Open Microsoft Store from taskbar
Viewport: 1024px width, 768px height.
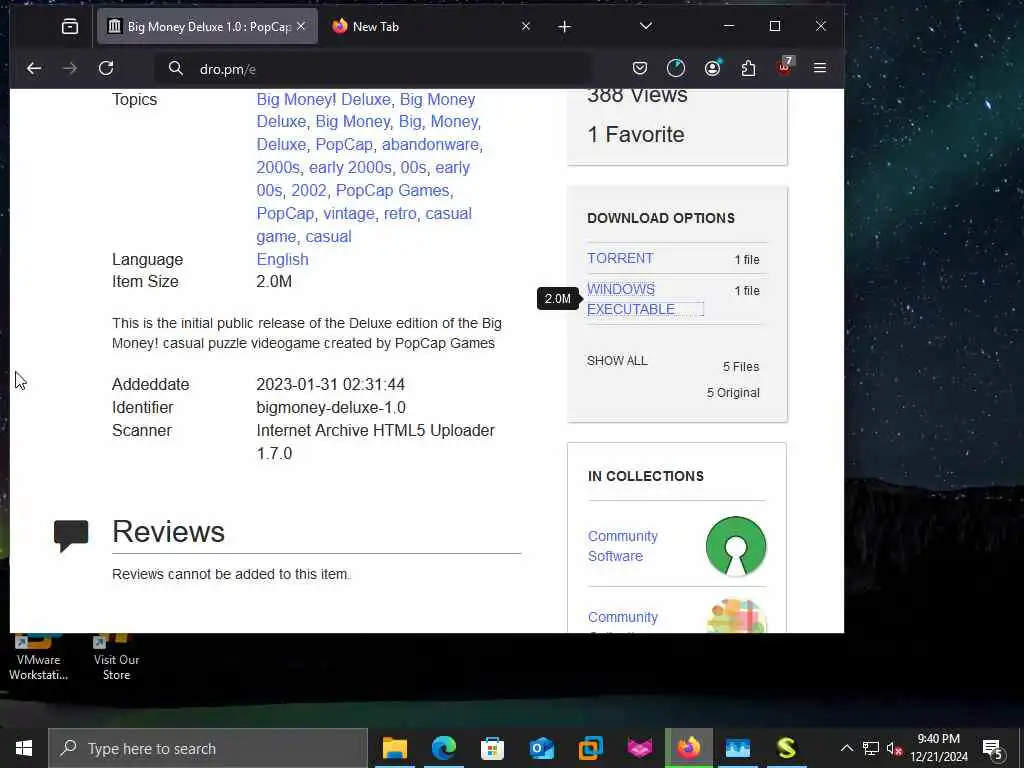point(492,748)
